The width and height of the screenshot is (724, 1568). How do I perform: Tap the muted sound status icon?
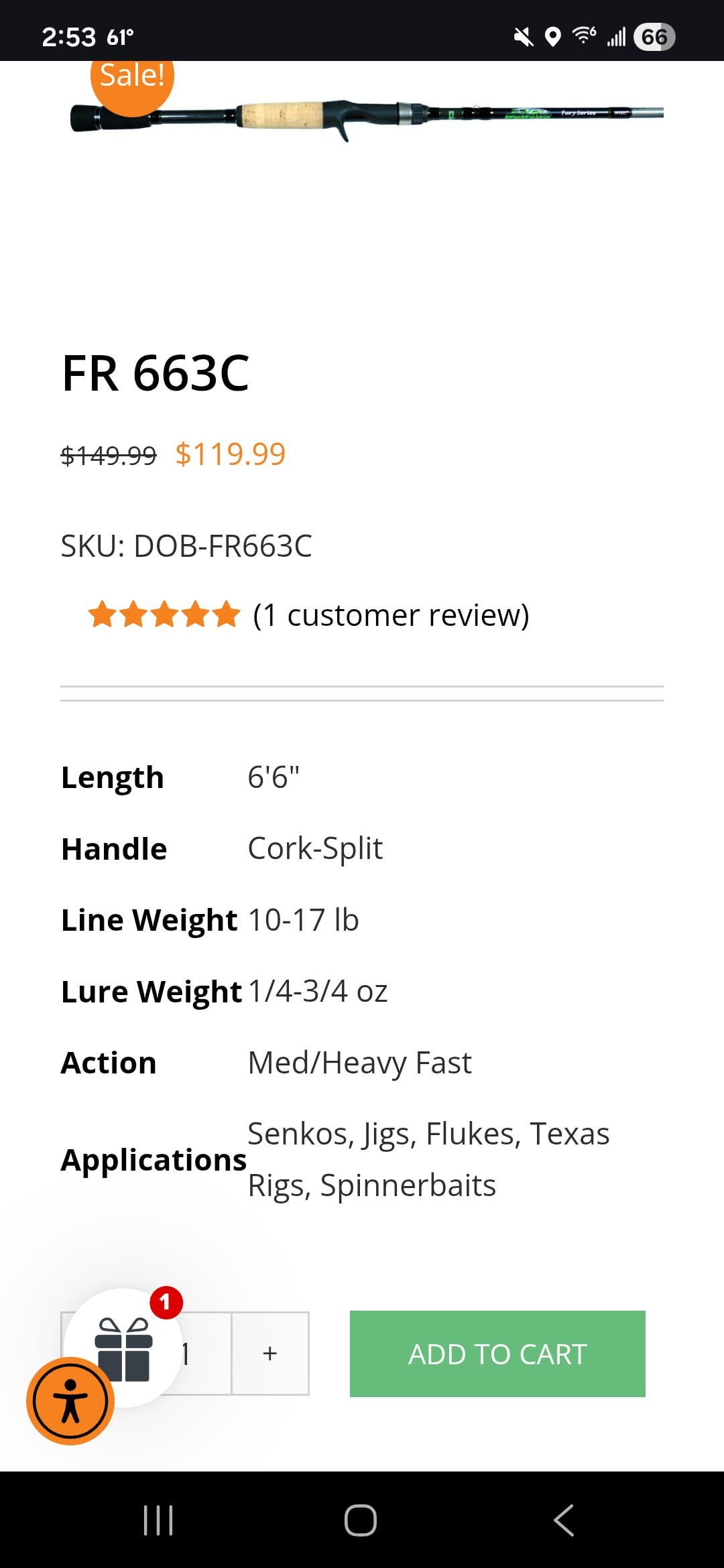[524, 37]
